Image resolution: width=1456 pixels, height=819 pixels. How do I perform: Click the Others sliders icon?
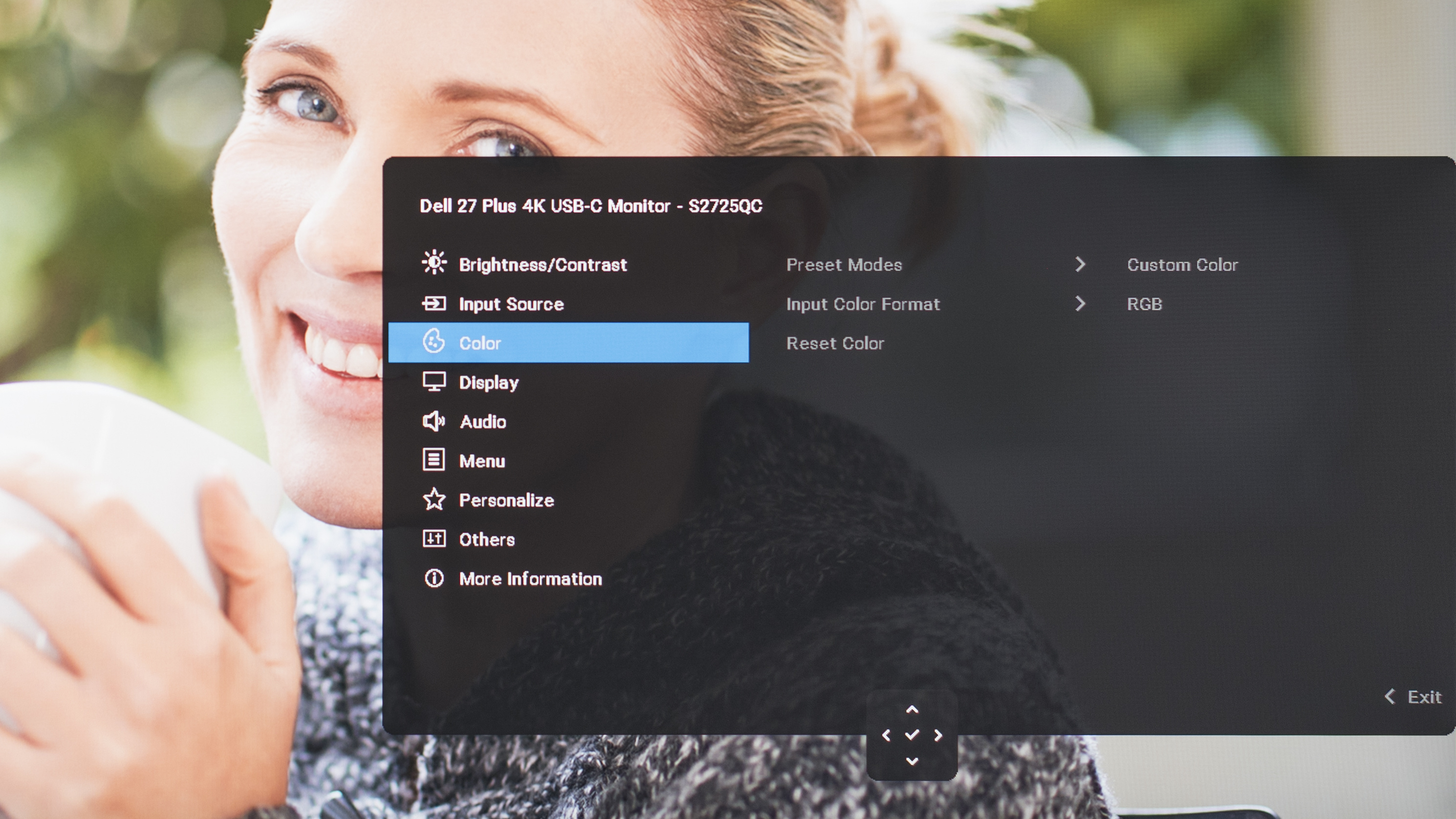pyautogui.click(x=434, y=539)
